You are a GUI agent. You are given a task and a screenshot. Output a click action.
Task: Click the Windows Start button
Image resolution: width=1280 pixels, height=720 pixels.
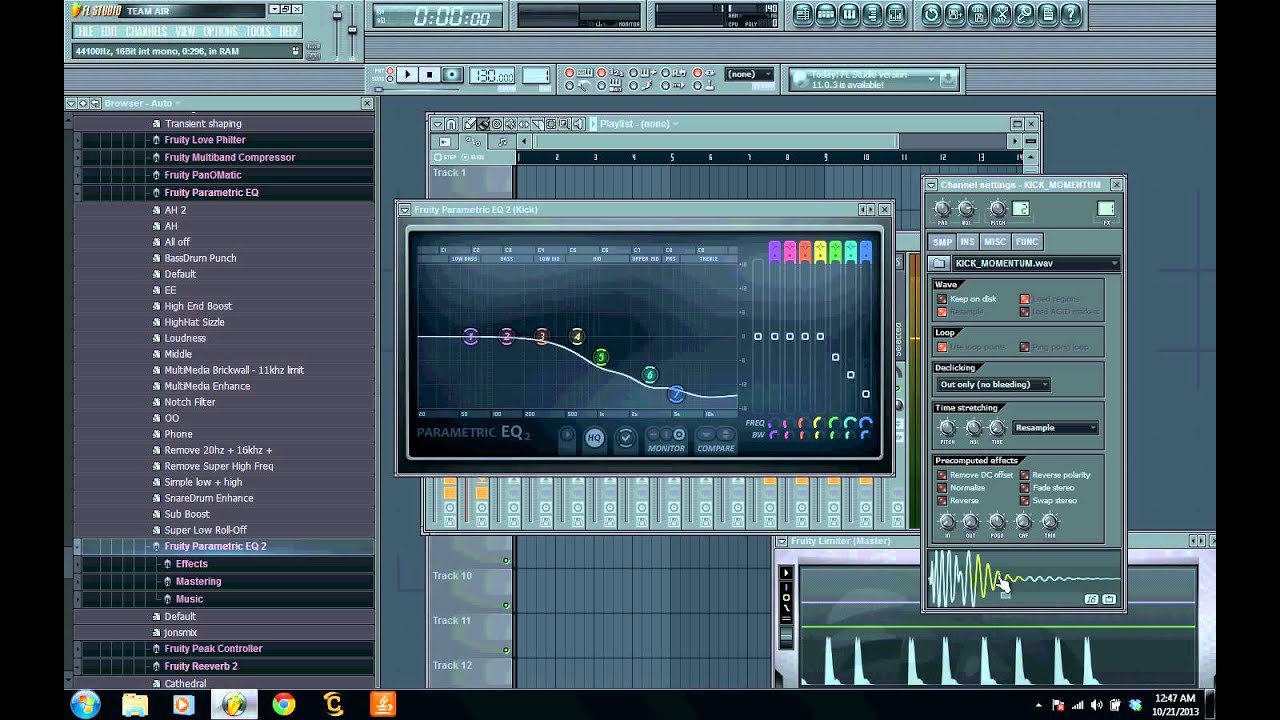pyautogui.click(x=85, y=704)
